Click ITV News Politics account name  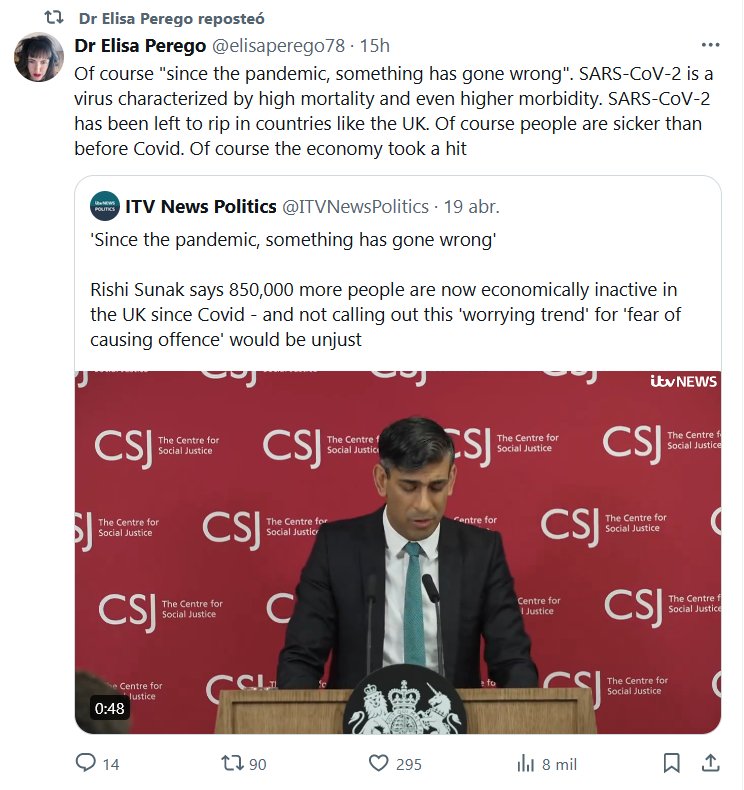point(200,207)
